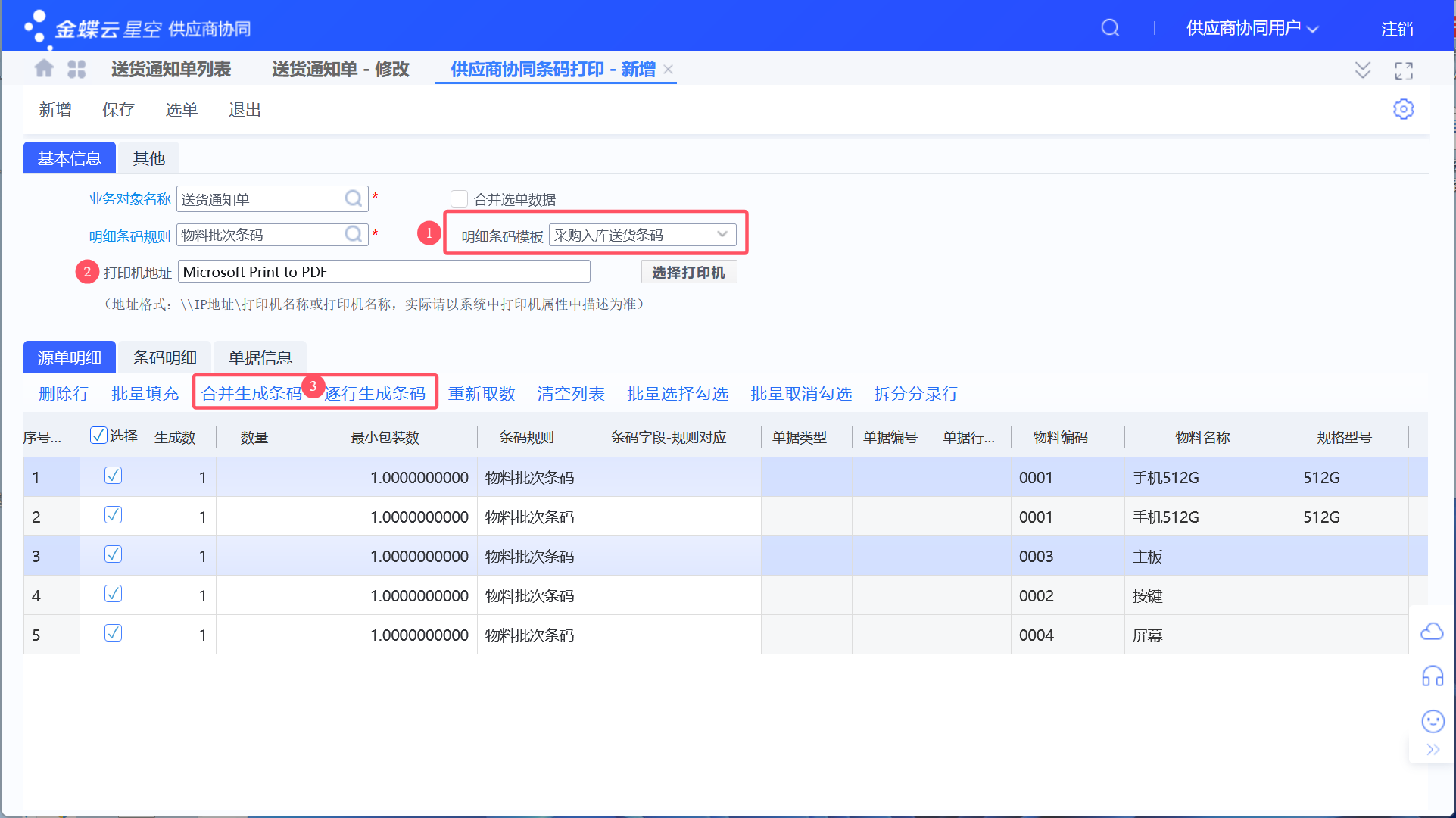1456x818 pixels.
Task: Switch to 条码明细 tab
Action: click(x=165, y=357)
